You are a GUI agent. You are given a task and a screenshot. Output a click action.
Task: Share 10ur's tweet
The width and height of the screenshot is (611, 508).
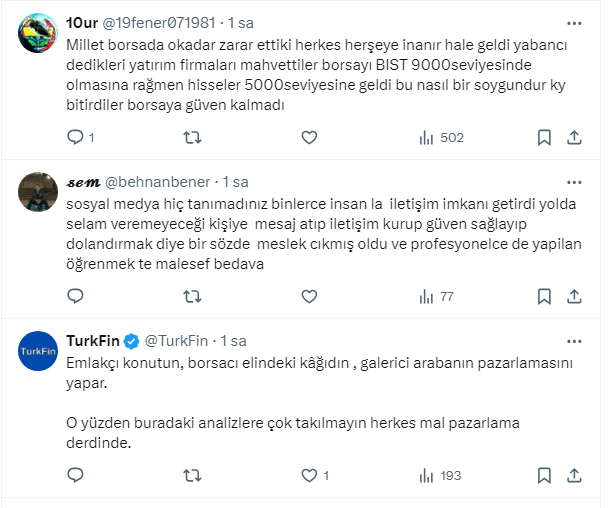[x=574, y=137]
